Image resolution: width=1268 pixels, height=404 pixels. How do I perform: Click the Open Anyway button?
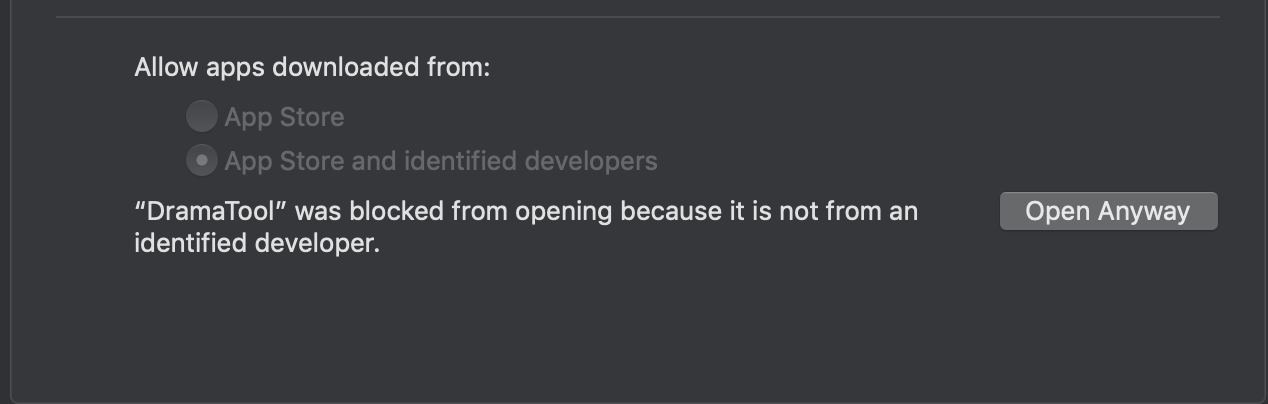coord(1108,211)
